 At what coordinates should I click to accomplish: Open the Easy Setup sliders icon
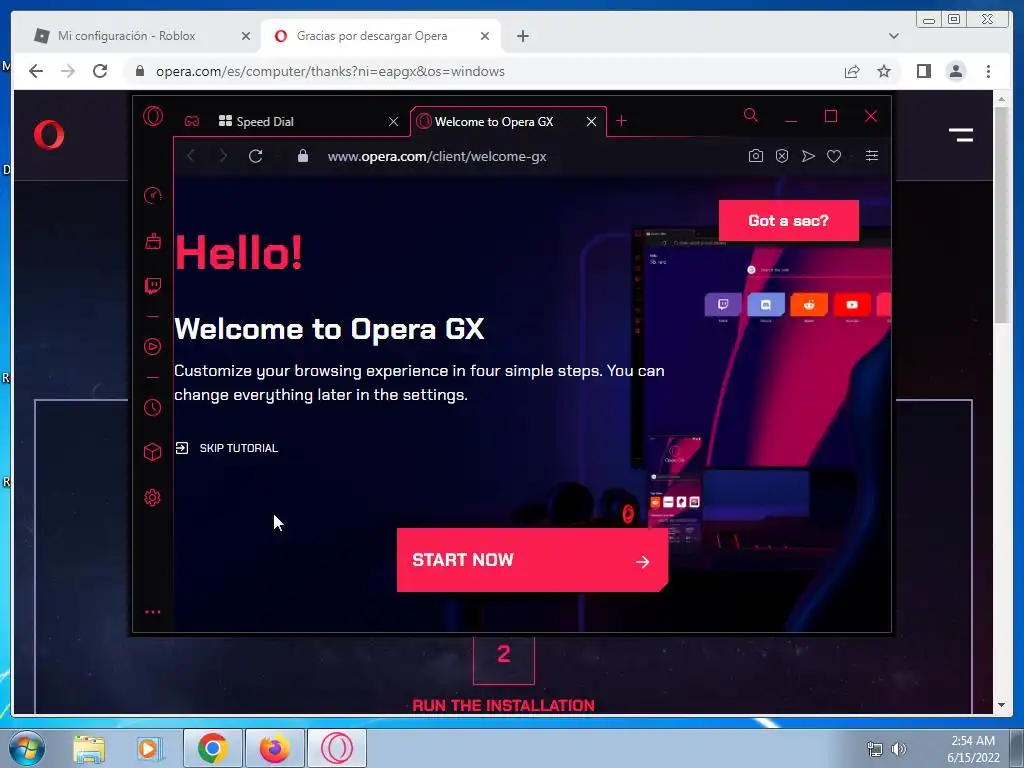tap(872, 155)
